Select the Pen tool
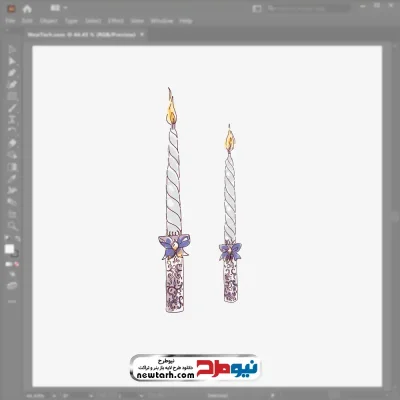Image resolution: width=400 pixels, height=400 pixels. (12, 73)
